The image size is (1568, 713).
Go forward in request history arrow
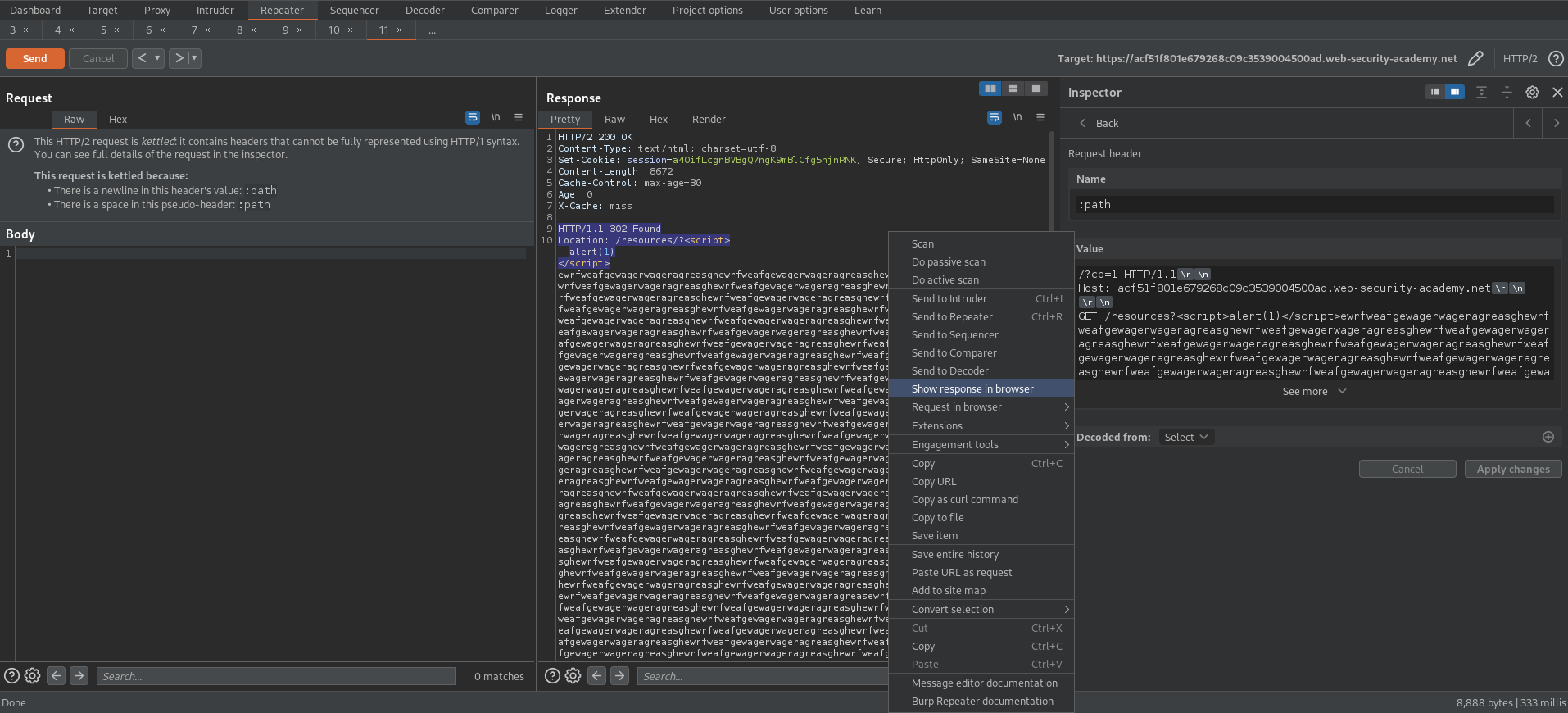point(179,58)
